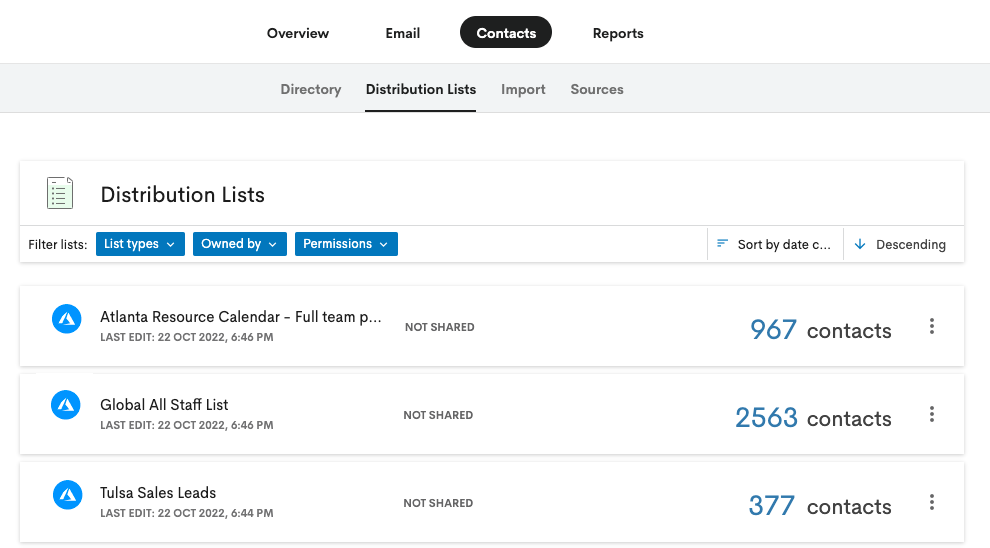The width and height of the screenshot is (990, 548).
Task: Click the 2563 contacts count
Action: tap(813, 418)
